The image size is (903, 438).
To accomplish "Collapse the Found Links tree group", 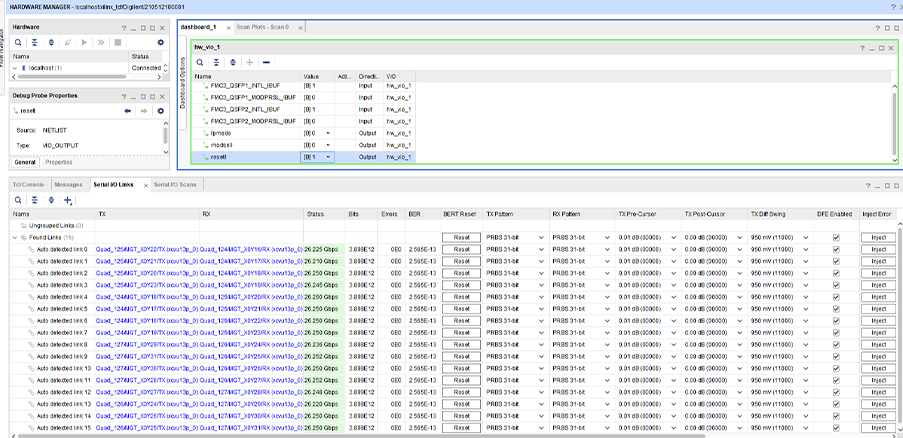I will point(14,237).
